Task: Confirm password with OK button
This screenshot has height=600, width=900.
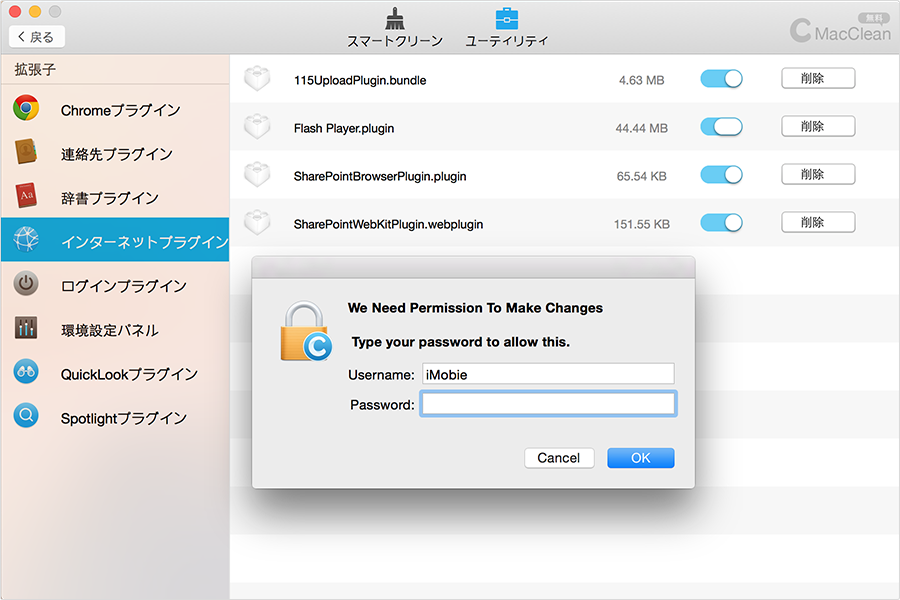Action: [641, 458]
